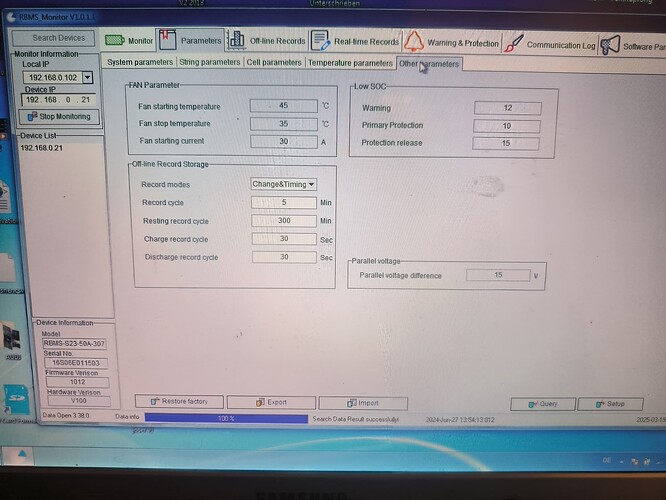Click the Query button
This screenshot has height=500, width=666.
pyautogui.click(x=543, y=404)
